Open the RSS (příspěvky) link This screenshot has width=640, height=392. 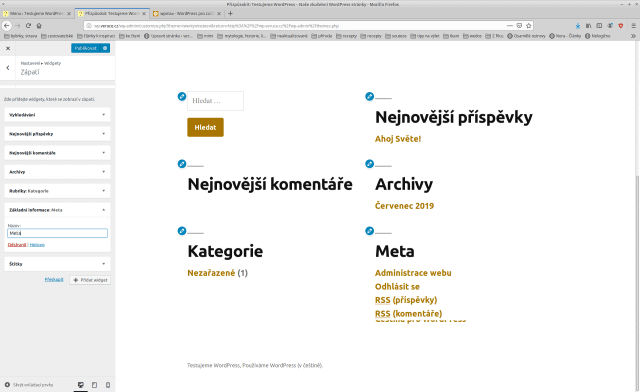tap(406, 300)
